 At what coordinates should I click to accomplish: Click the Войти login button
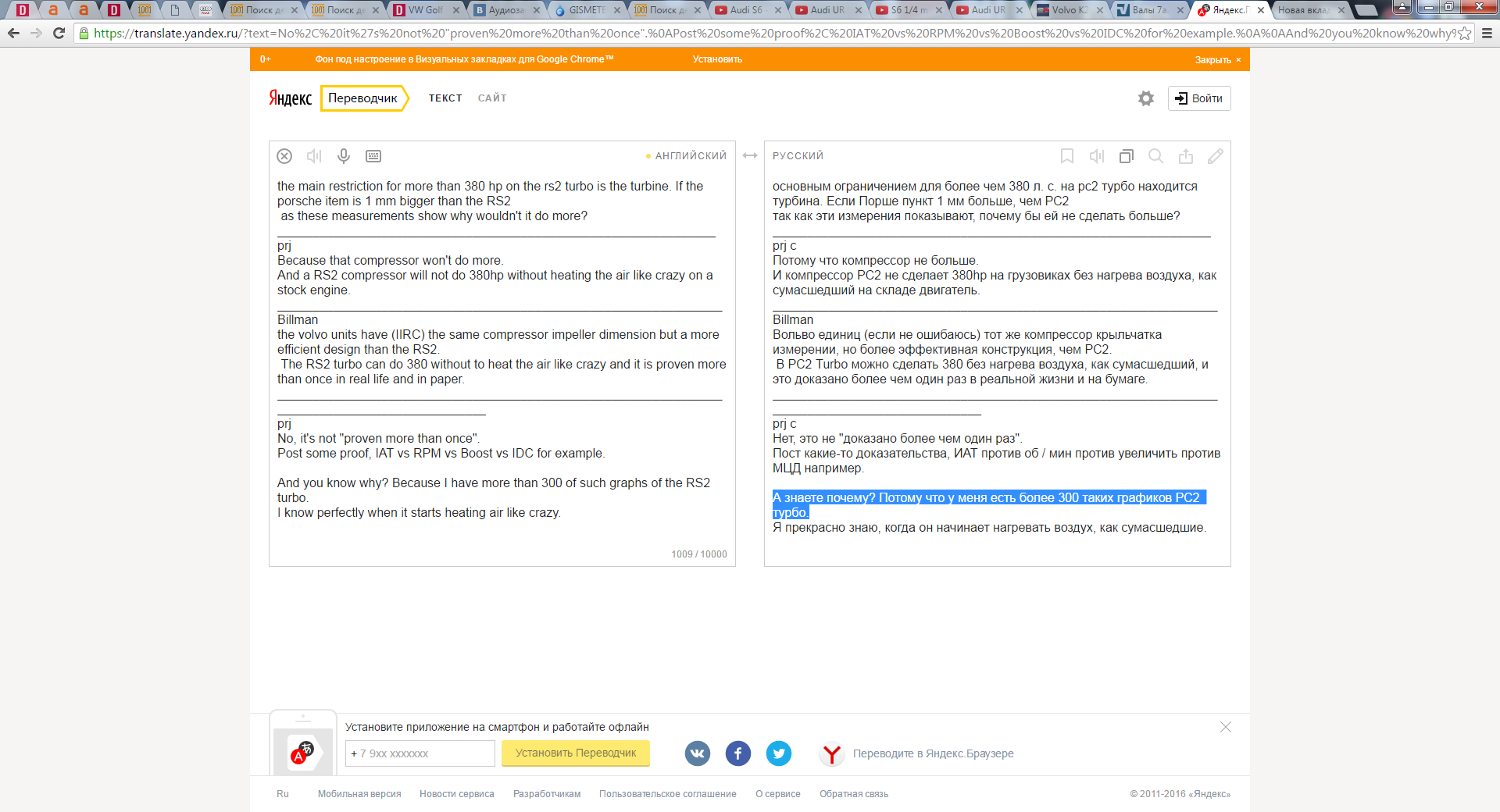1199,98
